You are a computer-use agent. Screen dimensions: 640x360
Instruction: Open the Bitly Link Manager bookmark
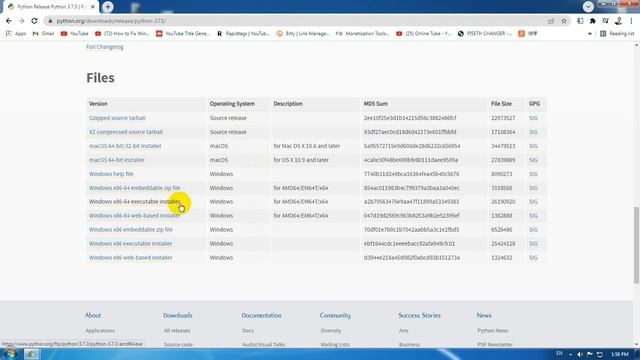[303, 33]
